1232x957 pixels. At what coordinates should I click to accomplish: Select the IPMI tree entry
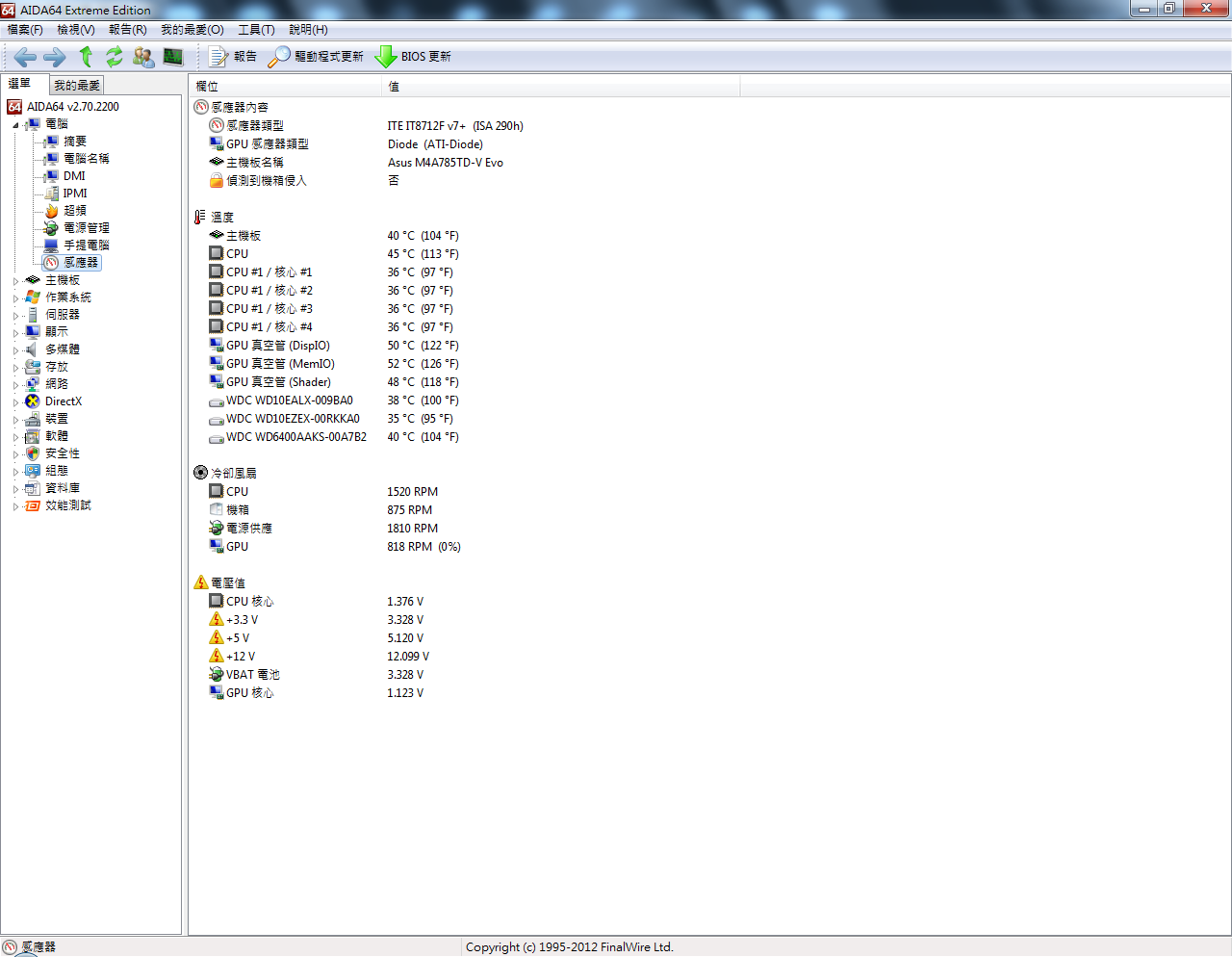[75, 194]
